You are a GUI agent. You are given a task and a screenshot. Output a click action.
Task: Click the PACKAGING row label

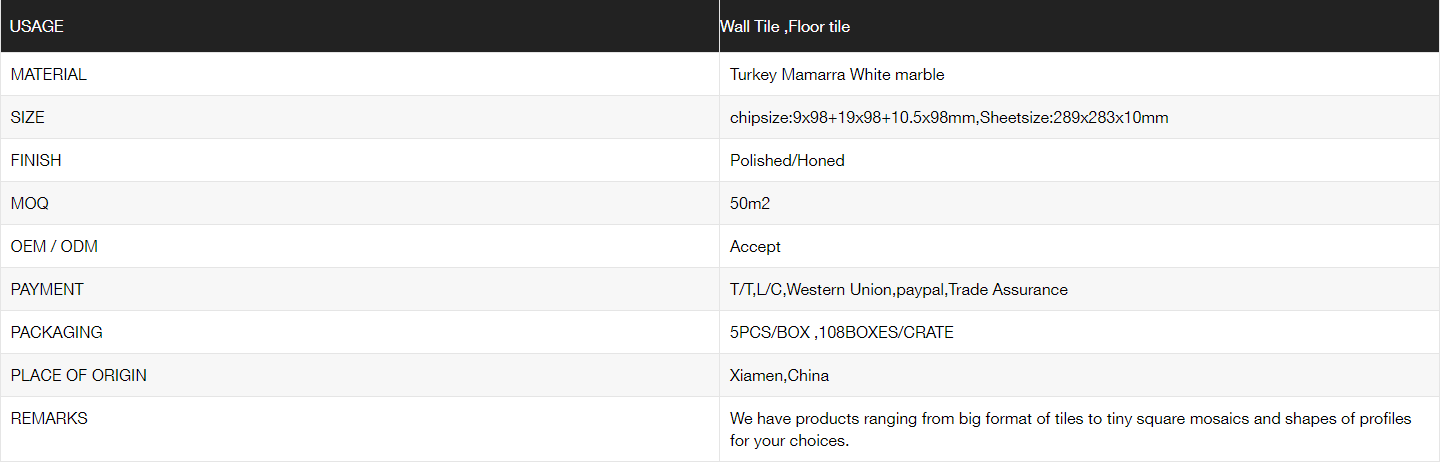57,332
